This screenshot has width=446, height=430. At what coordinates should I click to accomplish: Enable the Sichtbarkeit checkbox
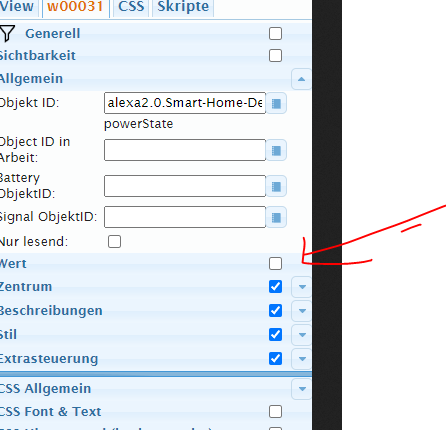click(x=275, y=56)
